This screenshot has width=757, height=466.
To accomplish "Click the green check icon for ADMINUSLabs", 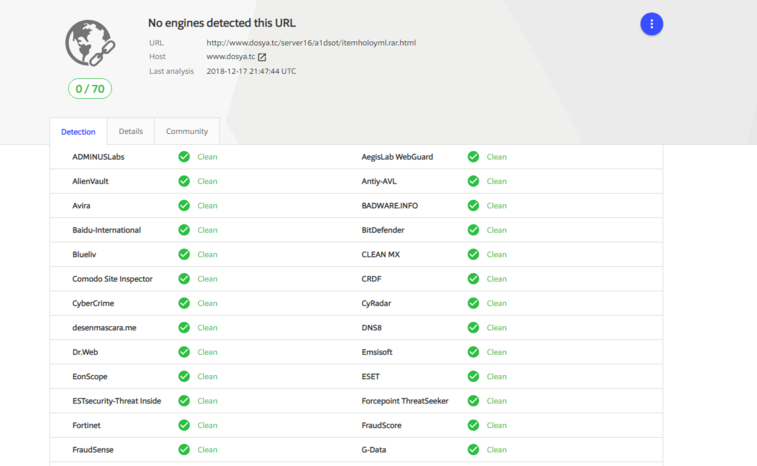I will pyautogui.click(x=184, y=156).
